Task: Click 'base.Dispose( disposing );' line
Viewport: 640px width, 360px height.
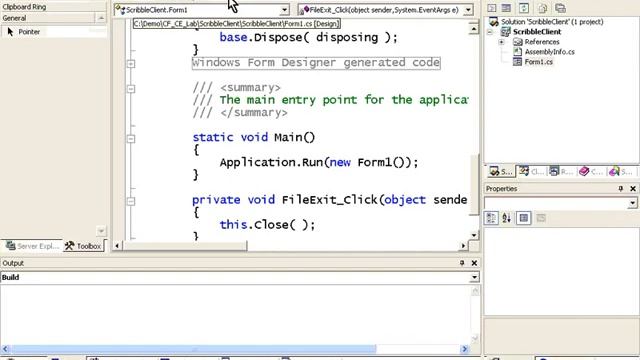Action: (308, 37)
